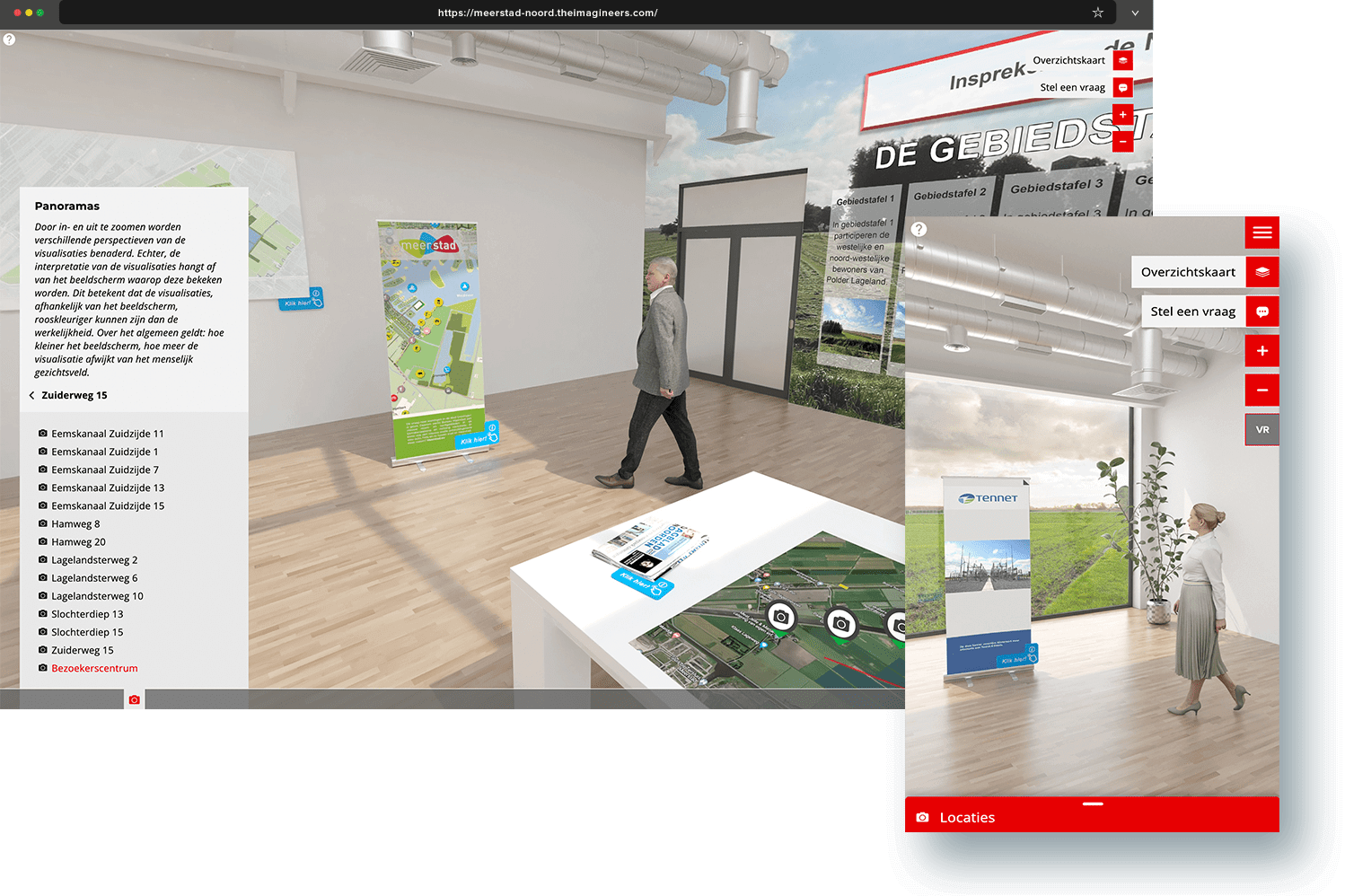Click the red camera icon on the bottom bar
Image resolution: width=1345 pixels, height=896 pixels.
pos(134,698)
